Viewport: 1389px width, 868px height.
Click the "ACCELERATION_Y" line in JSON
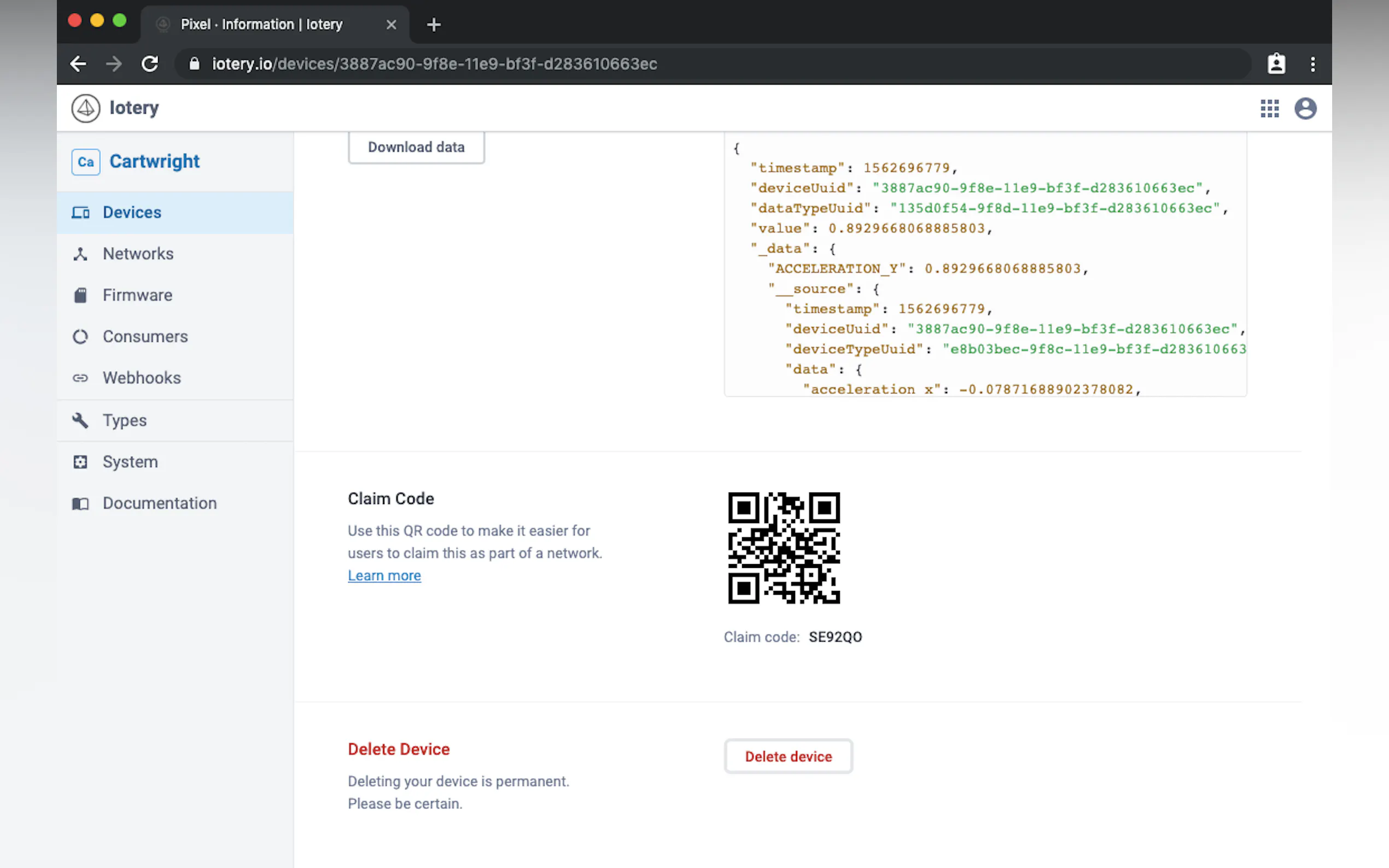point(928,269)
